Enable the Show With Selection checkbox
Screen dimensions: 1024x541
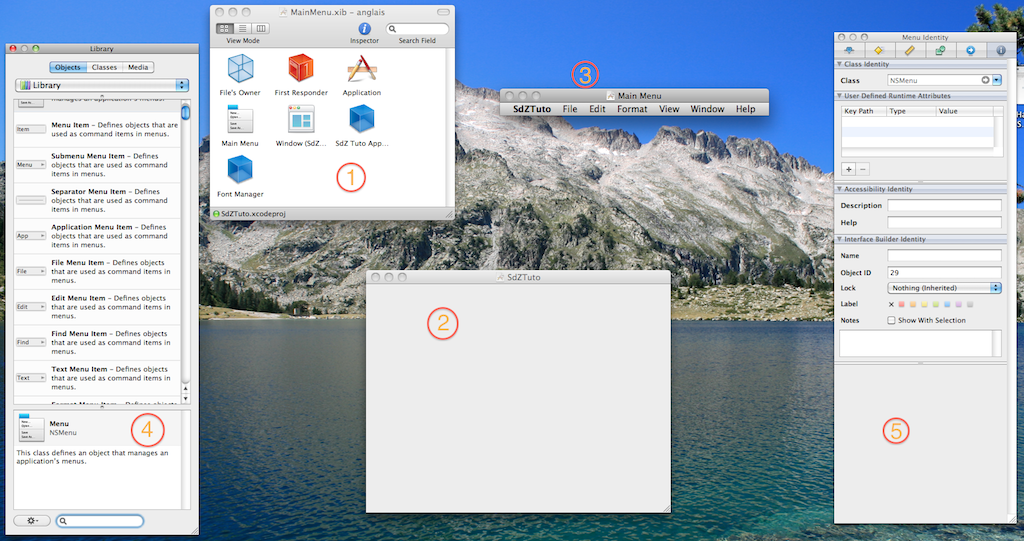pyautogui.click(x=891, y=320)
